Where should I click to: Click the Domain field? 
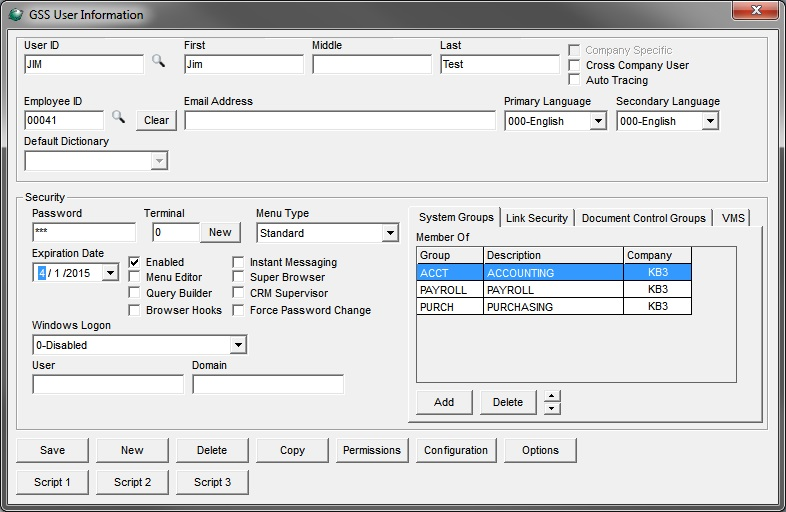268,384
